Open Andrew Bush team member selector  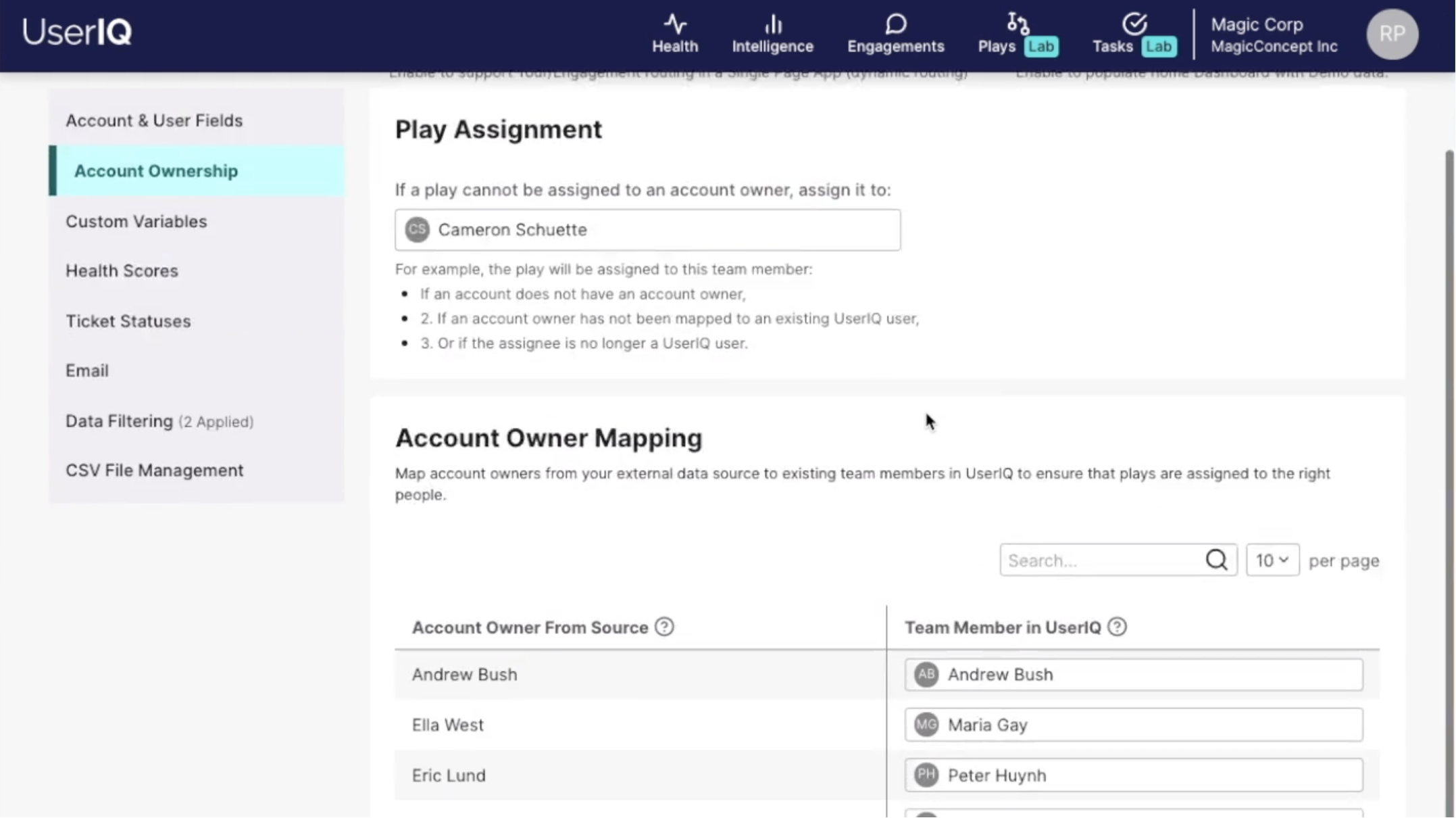(1133, 675)
